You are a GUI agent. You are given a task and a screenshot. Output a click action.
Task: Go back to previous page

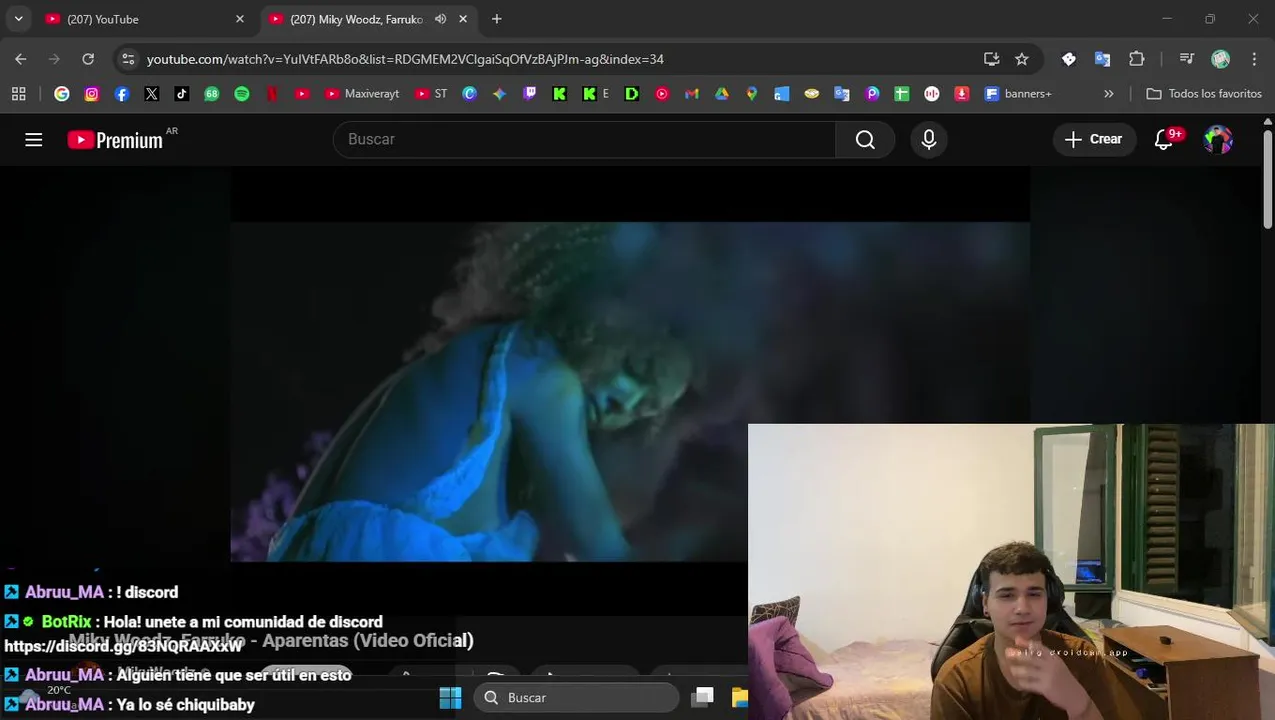(21, 59)
